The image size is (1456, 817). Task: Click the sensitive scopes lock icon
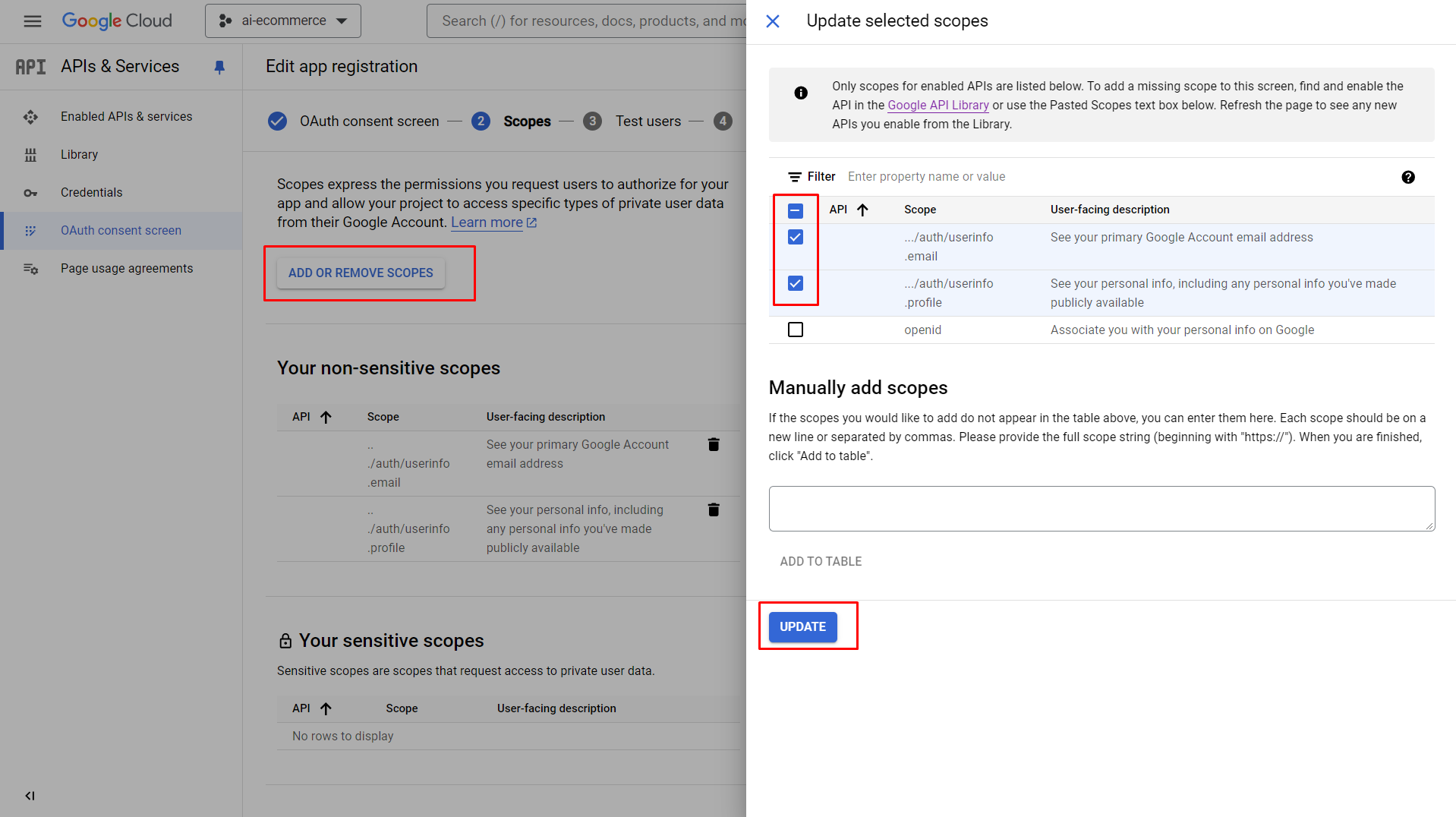coord(285,641)
